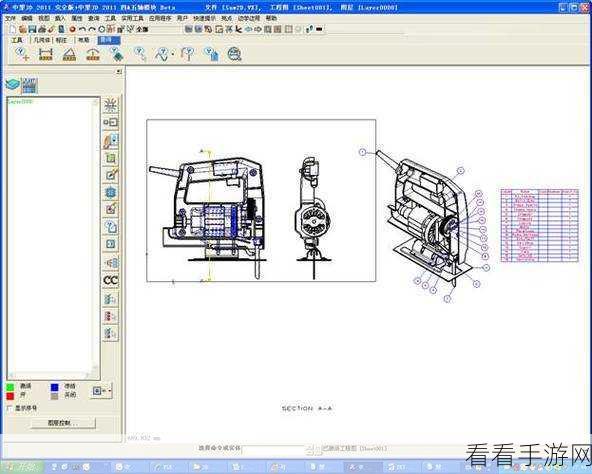The height and width of the screenshot is (474, 592).
Task: Select the highlighted 查询 tab
Action: pyautogui.click(x=109, y=40)
